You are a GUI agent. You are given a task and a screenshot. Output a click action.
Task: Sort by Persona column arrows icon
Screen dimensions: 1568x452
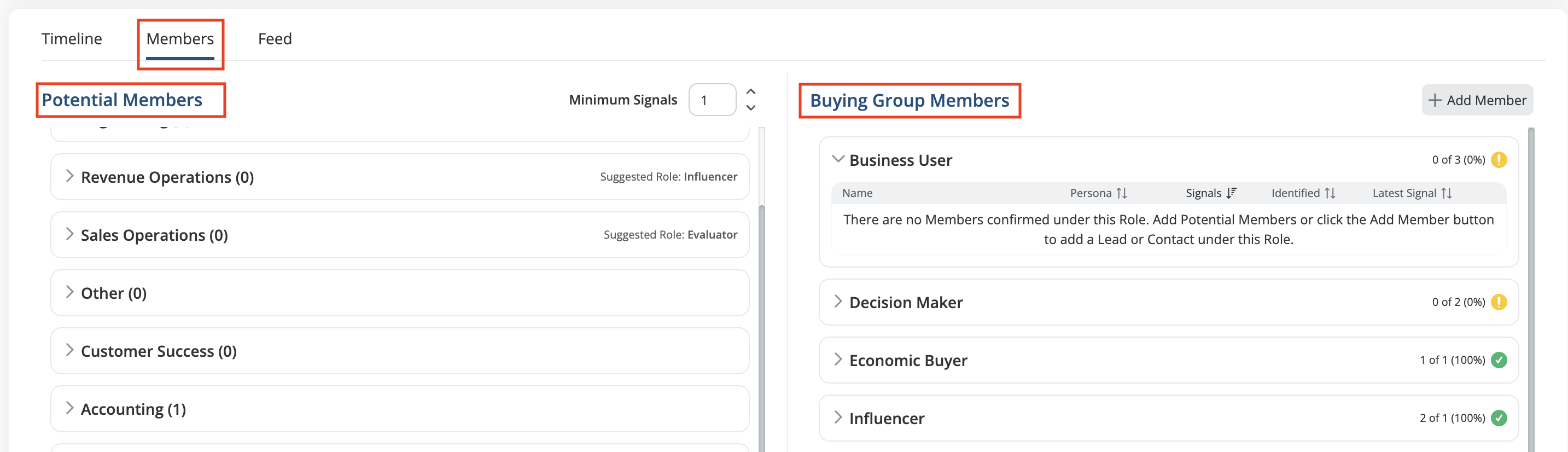tap(1121, 193)
